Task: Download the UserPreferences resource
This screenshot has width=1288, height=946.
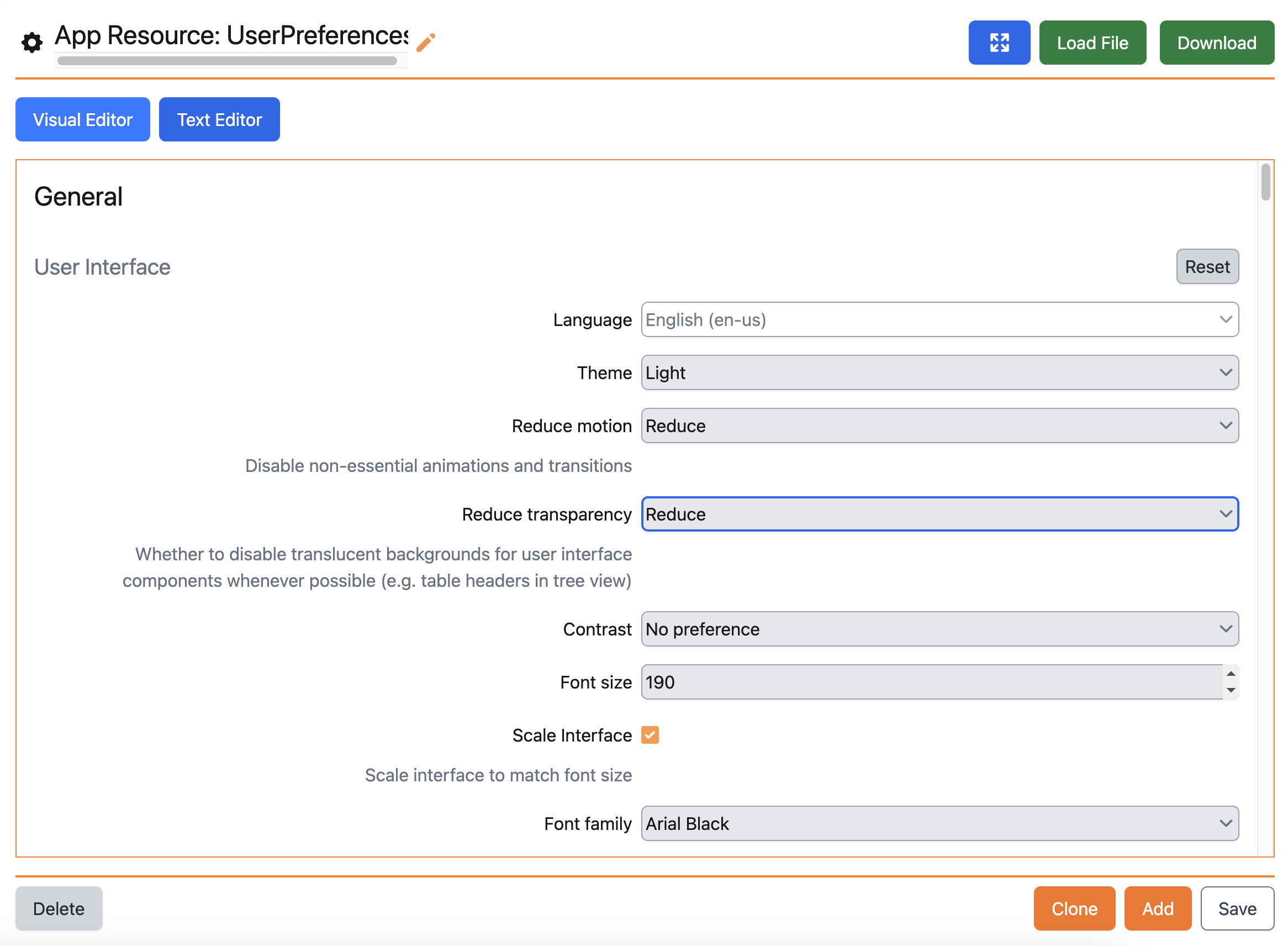Action: tap(1216, 42)
